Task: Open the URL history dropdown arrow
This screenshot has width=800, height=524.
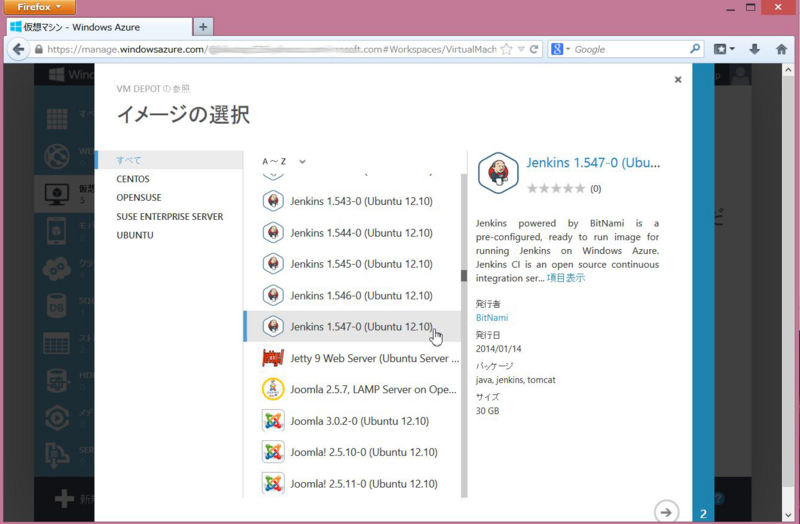Action: point(521,49)
